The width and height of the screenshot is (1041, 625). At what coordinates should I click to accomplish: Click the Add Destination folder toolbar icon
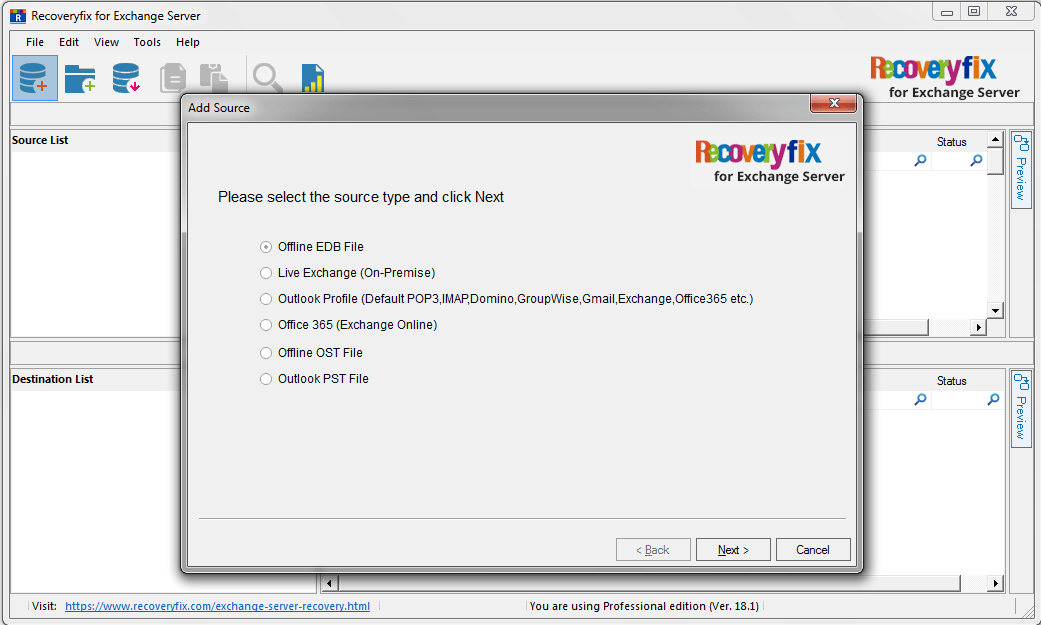pyautogui.click(x=80, y=78)
